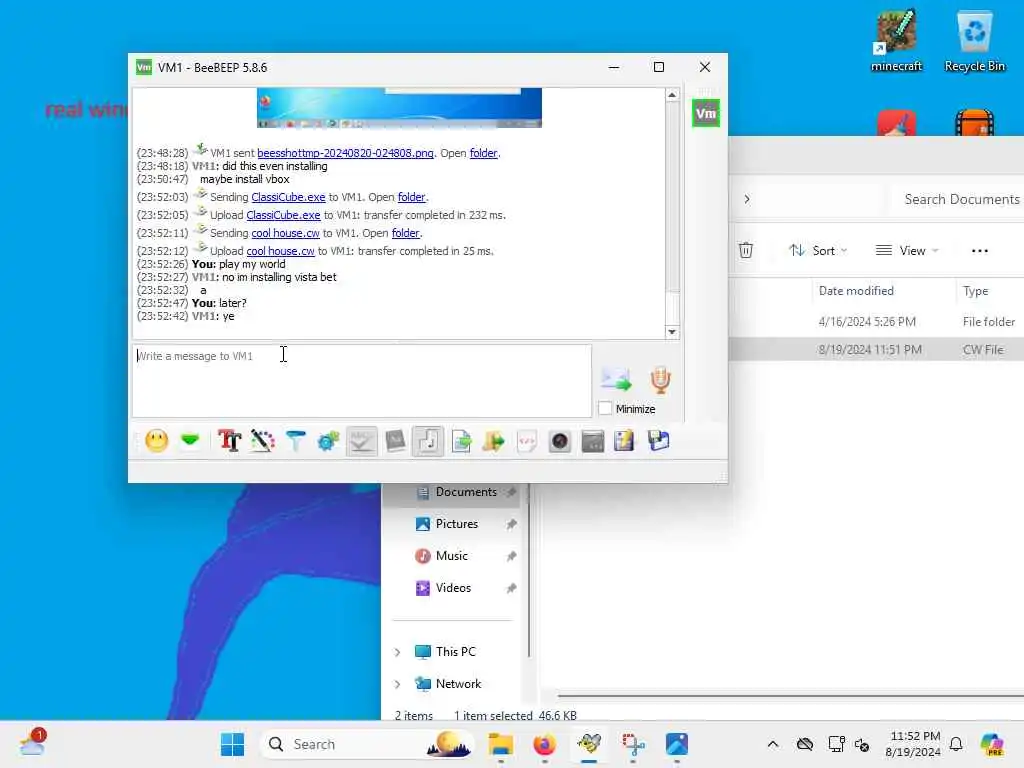Click the 'maybe install vbox' message
Image resolution: width=1024 pixels, height=768 pixels.
[x=244, y=179]
